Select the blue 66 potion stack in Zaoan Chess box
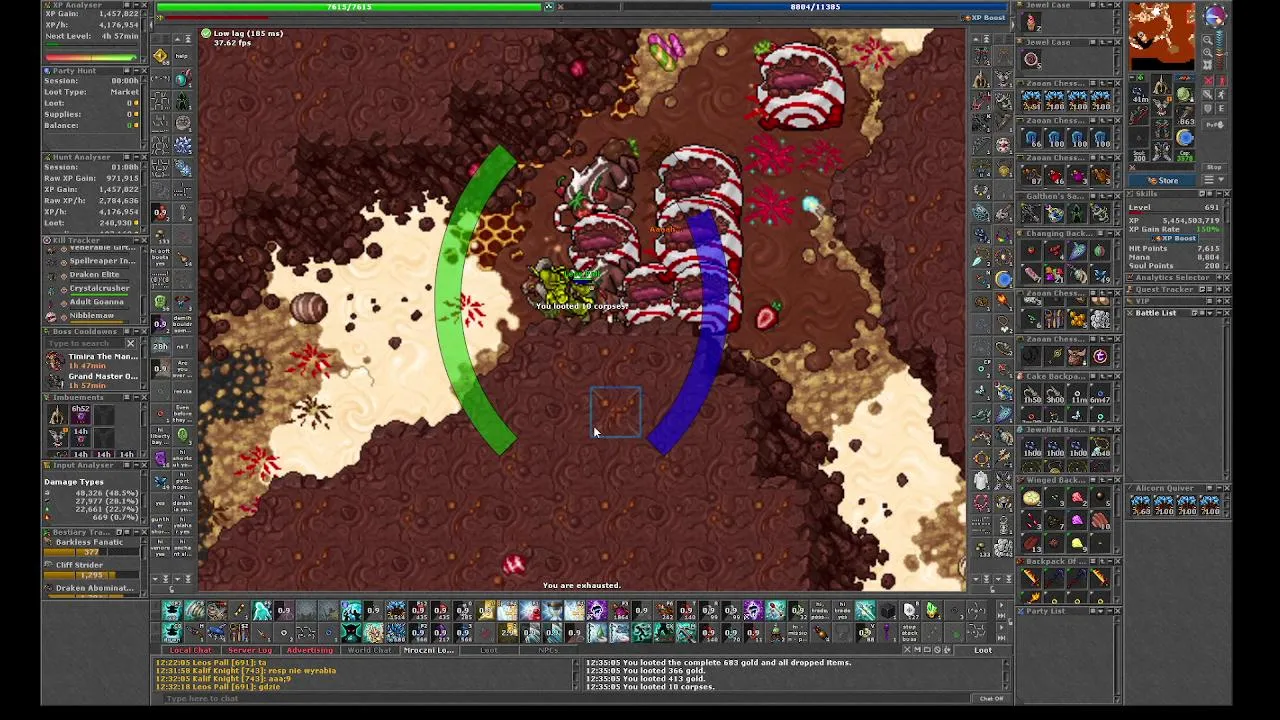The width and height of the screenshot is (1280, 720). [x=1032, y=138]
